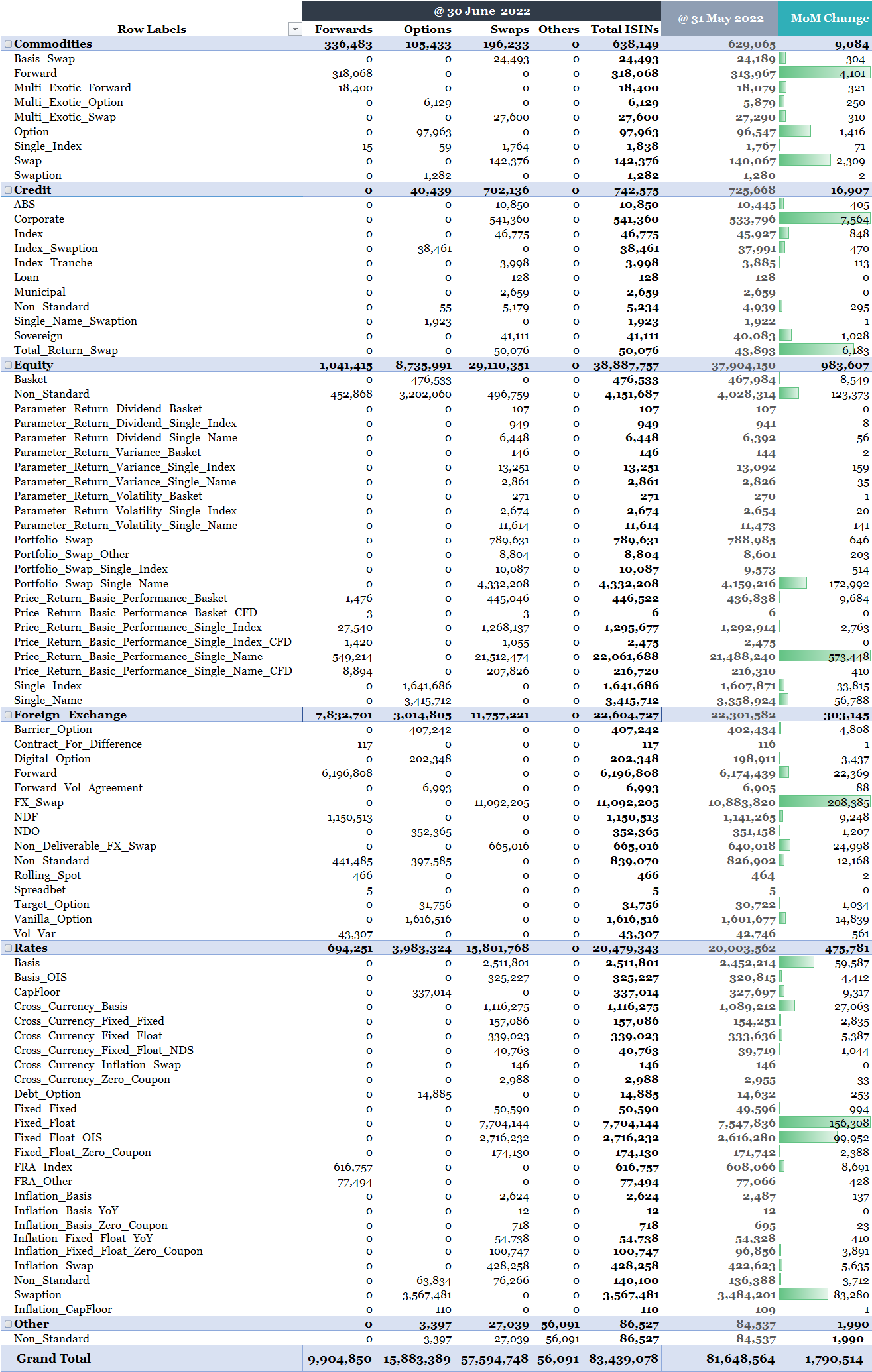The image size is (872, 1372).
Task: Select the NDF row label
Action: [26, 817]
